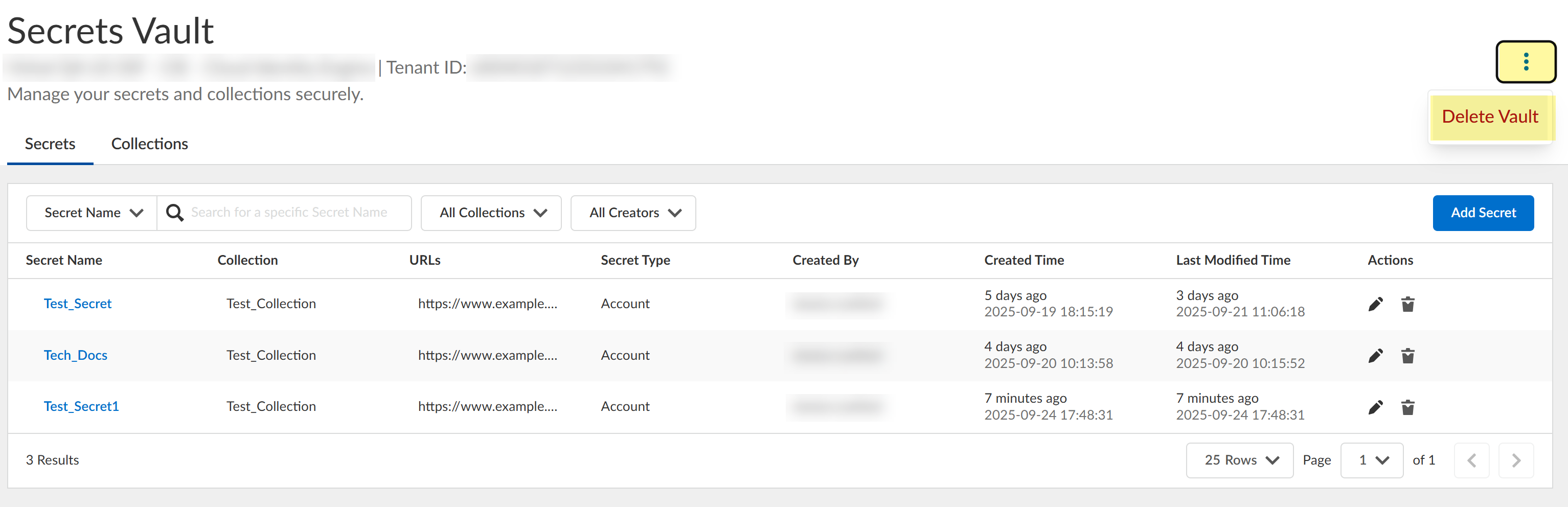Delete Test_Secret1 using its trash icon
This screenshot has width=1568, height=507.
pyautogui.click(x=1407, y=407)
